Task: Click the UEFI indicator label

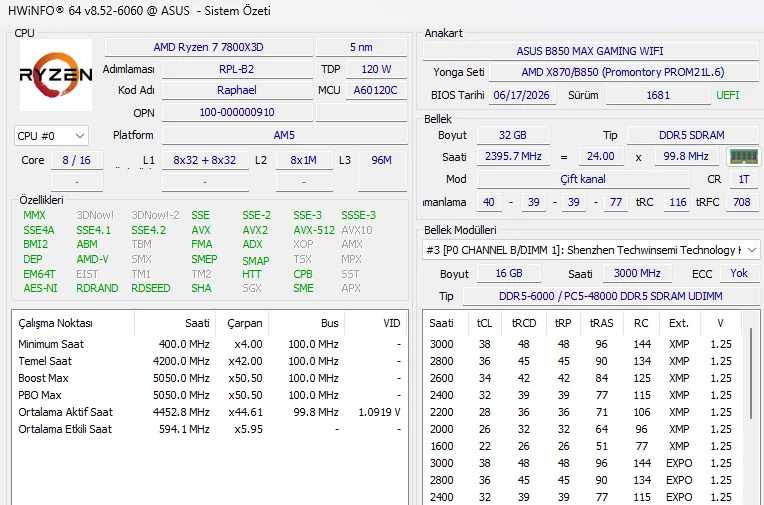Action: pyautogui.click(x=727, y=95)
